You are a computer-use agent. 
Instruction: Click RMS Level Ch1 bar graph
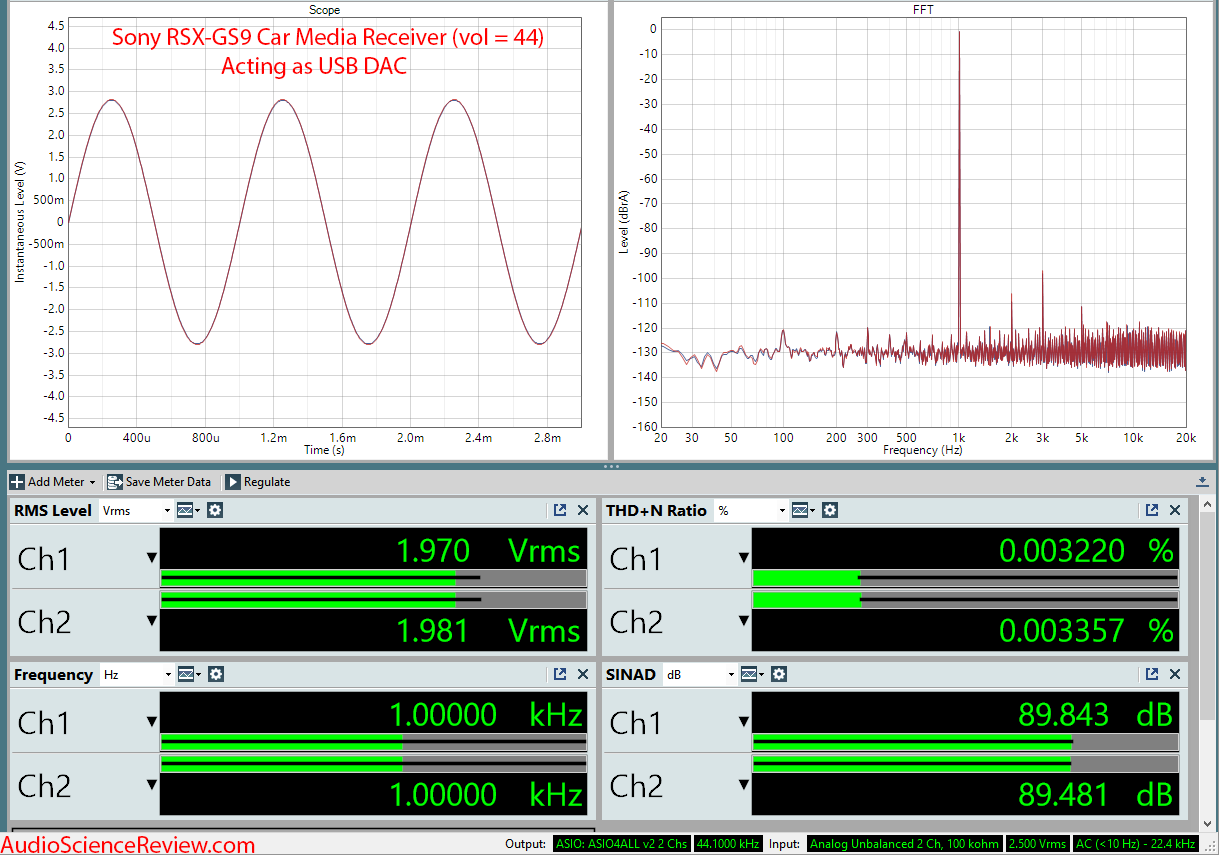click(373, 578)
